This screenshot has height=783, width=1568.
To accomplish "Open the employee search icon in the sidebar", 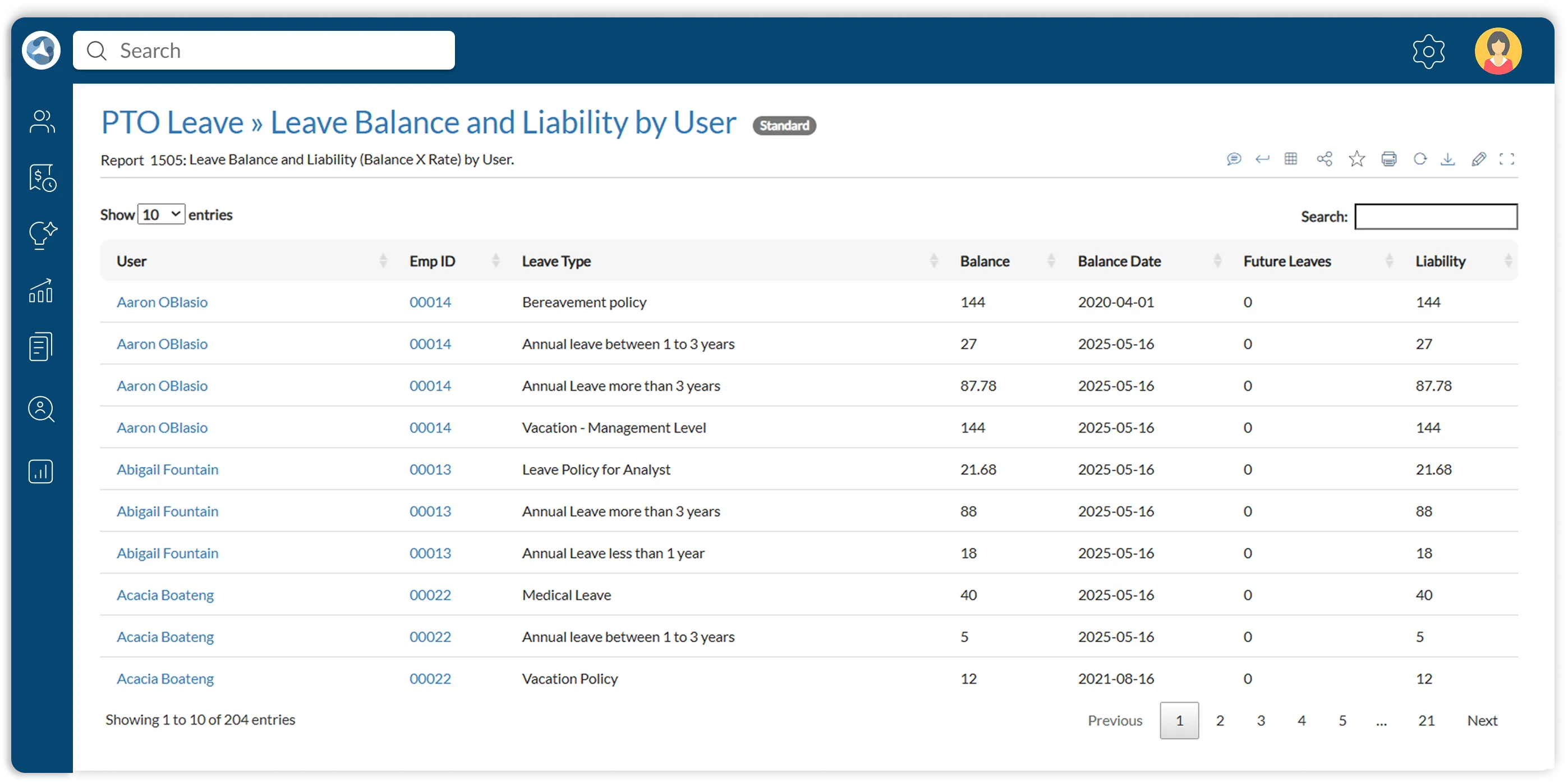I will [x=40, y=409].
